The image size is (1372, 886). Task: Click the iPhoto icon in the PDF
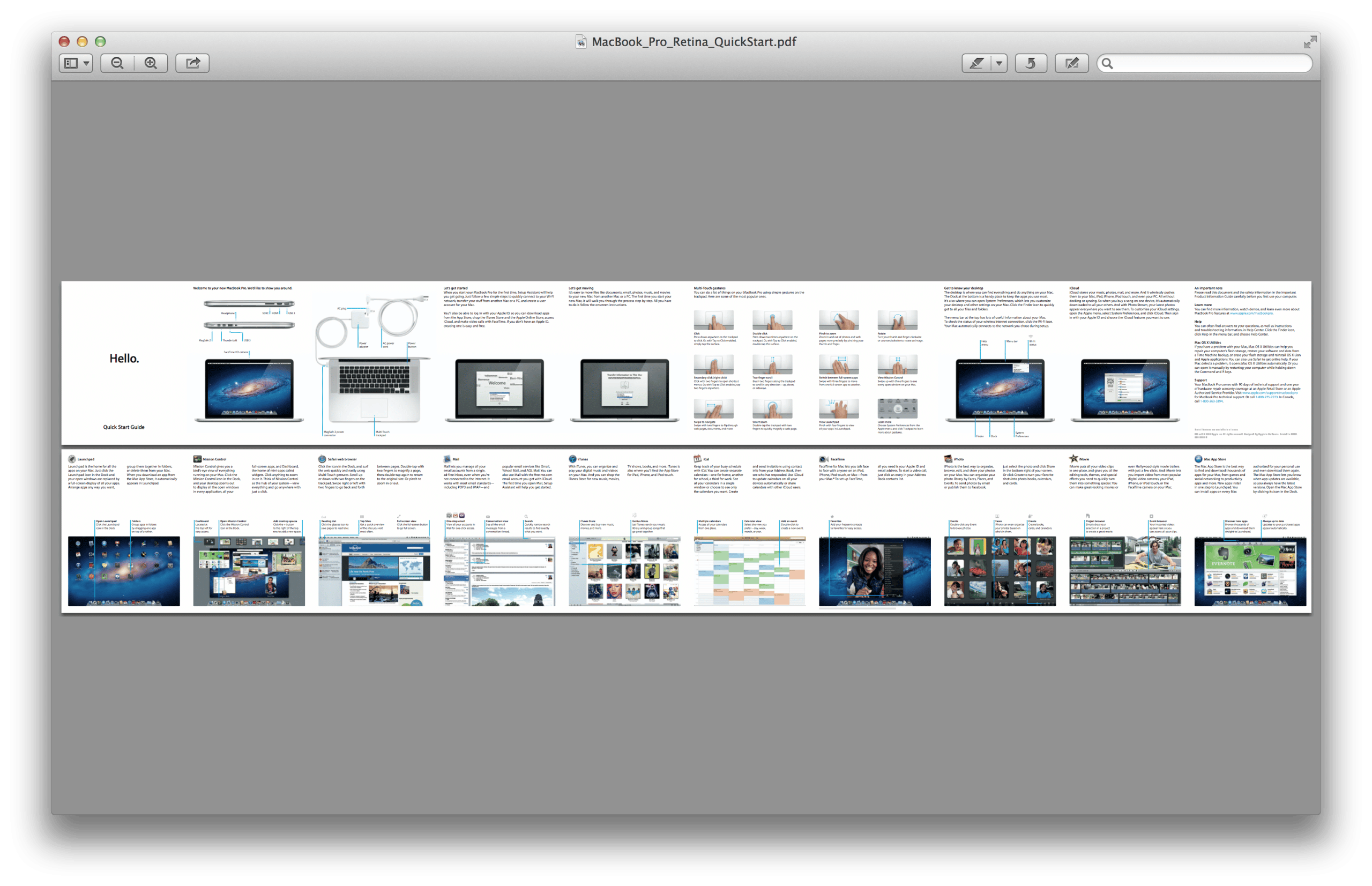[x=948, y=459]
